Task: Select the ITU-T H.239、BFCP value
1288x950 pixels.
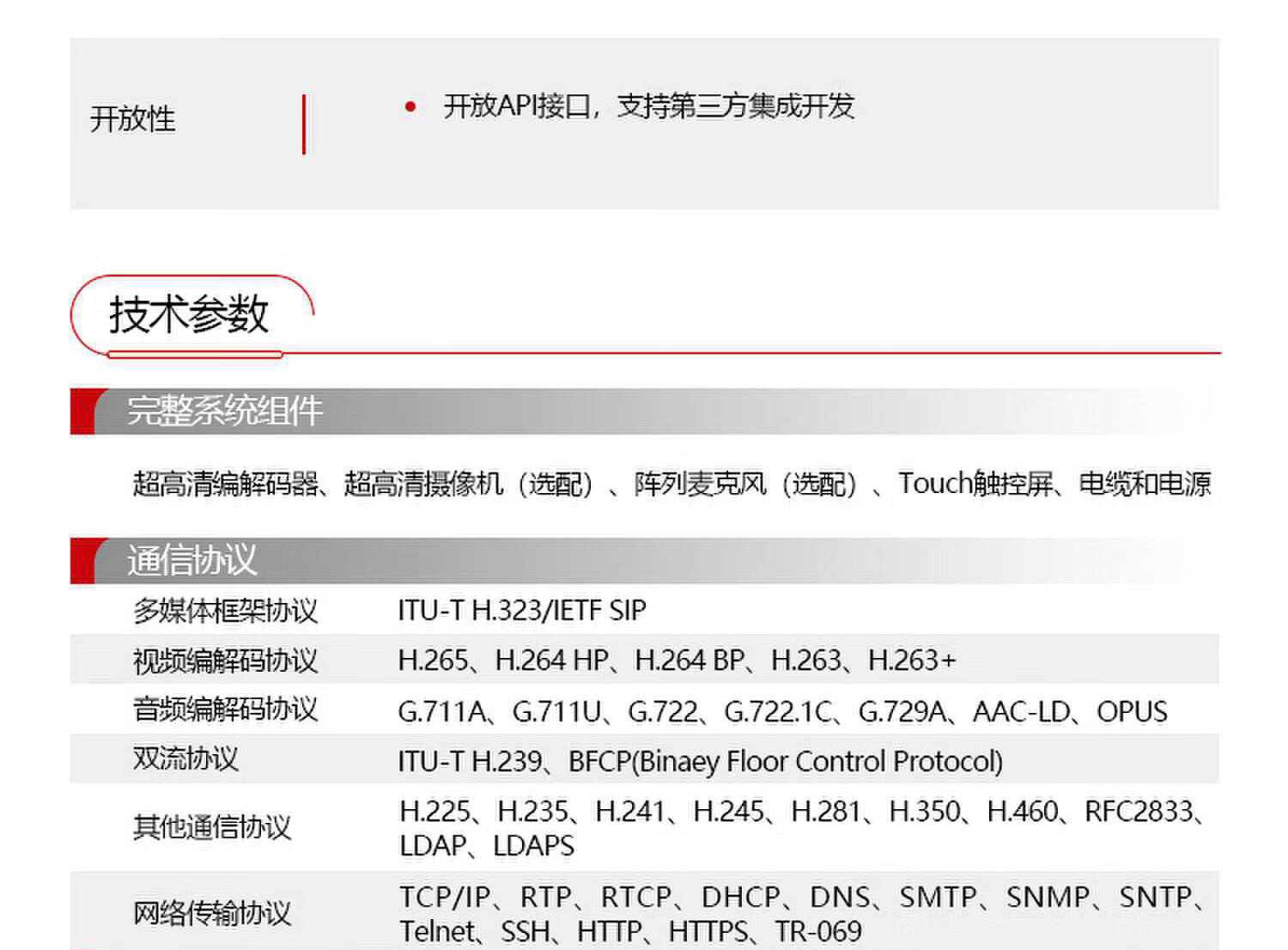Action: point(700,762)
